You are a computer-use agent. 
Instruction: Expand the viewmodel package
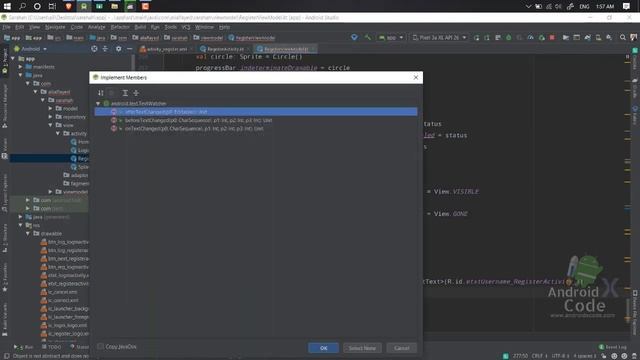point(50,192)
